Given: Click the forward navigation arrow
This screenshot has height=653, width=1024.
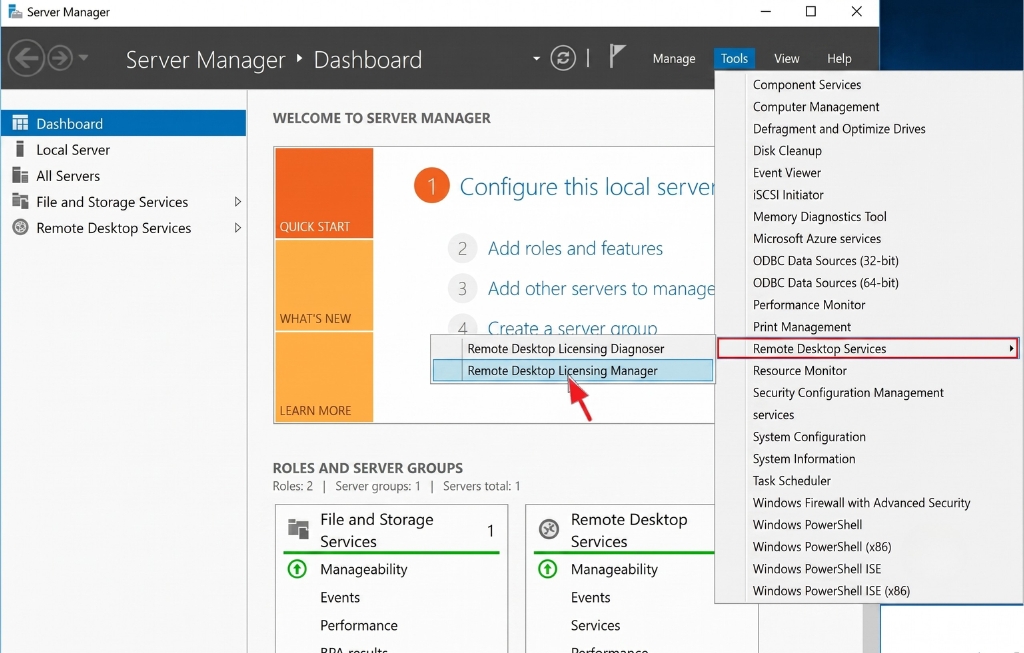Looking at the screenshot, I should coord(60,58).
